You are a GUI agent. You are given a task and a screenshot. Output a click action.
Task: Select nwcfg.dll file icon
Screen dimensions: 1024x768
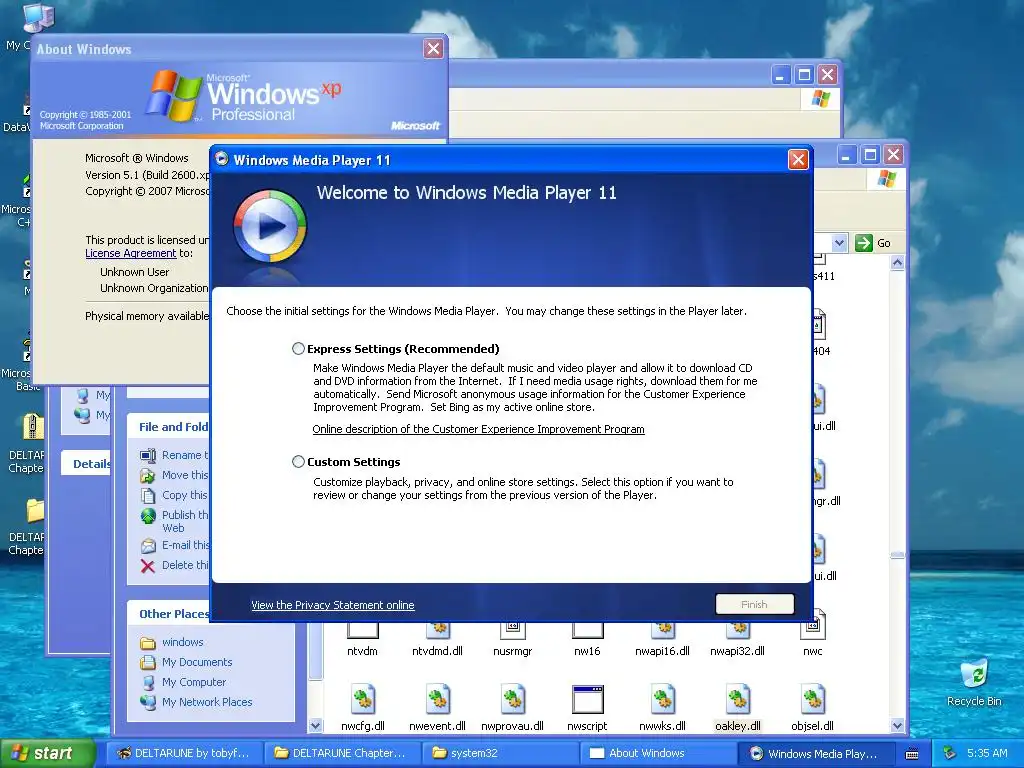[x=362, y=699]
